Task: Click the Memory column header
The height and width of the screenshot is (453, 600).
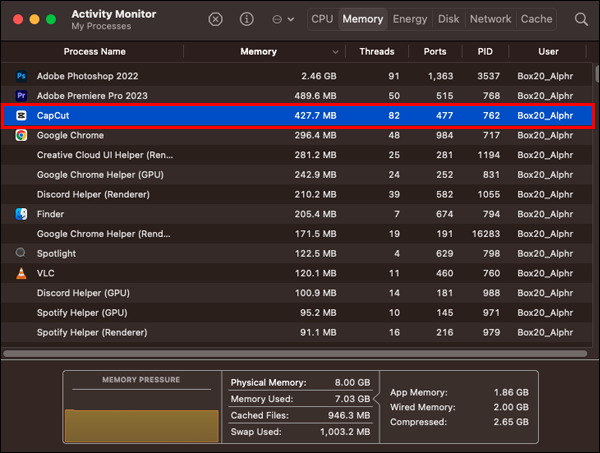Action: [x=258, y=52]
